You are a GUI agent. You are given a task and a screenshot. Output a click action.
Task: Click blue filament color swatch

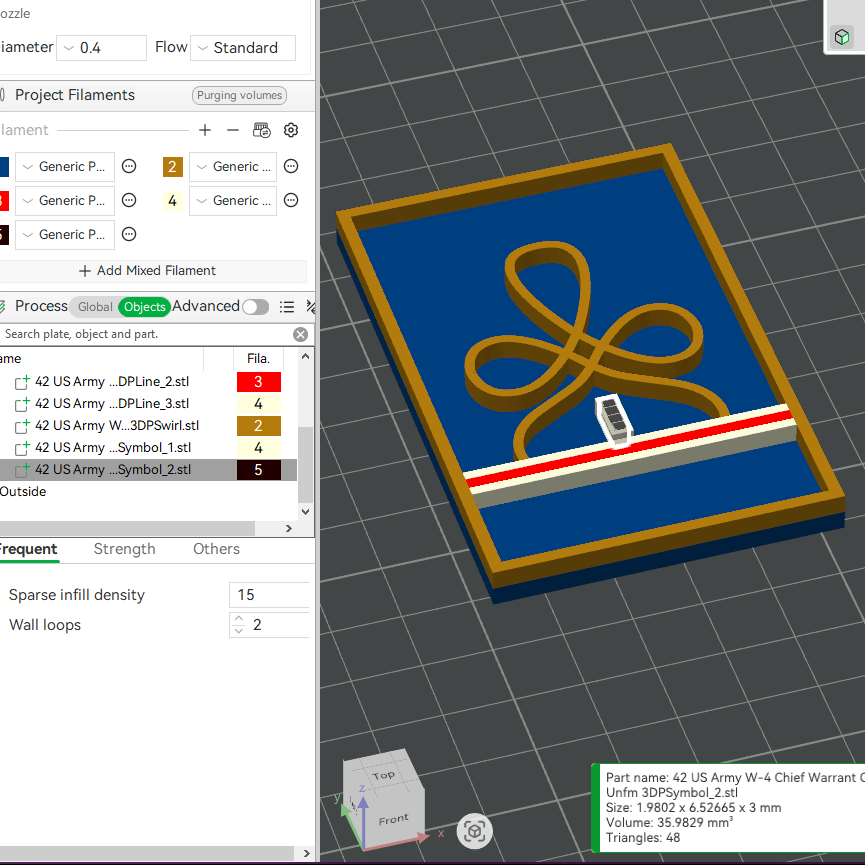[4, 167]
